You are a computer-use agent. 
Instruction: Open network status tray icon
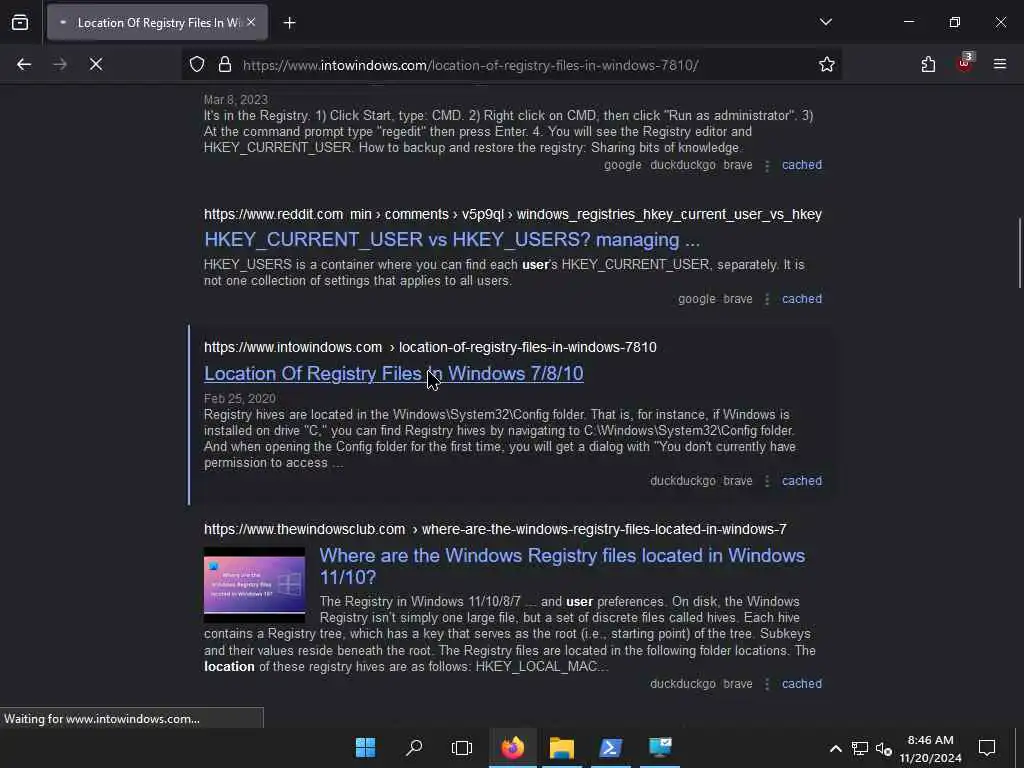[x=859, y=748]
